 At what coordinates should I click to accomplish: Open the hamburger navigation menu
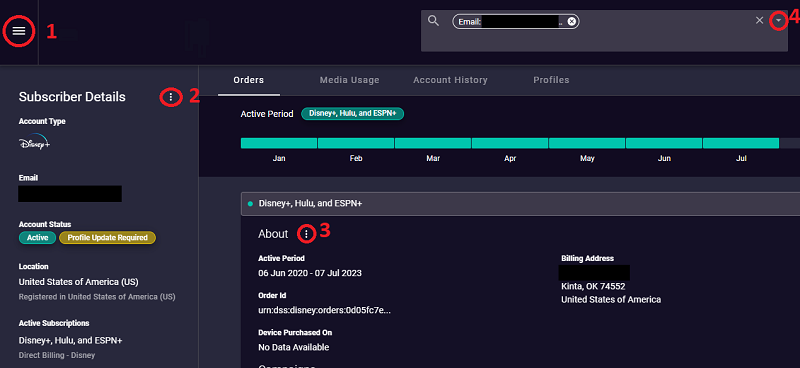click(19, 31)
